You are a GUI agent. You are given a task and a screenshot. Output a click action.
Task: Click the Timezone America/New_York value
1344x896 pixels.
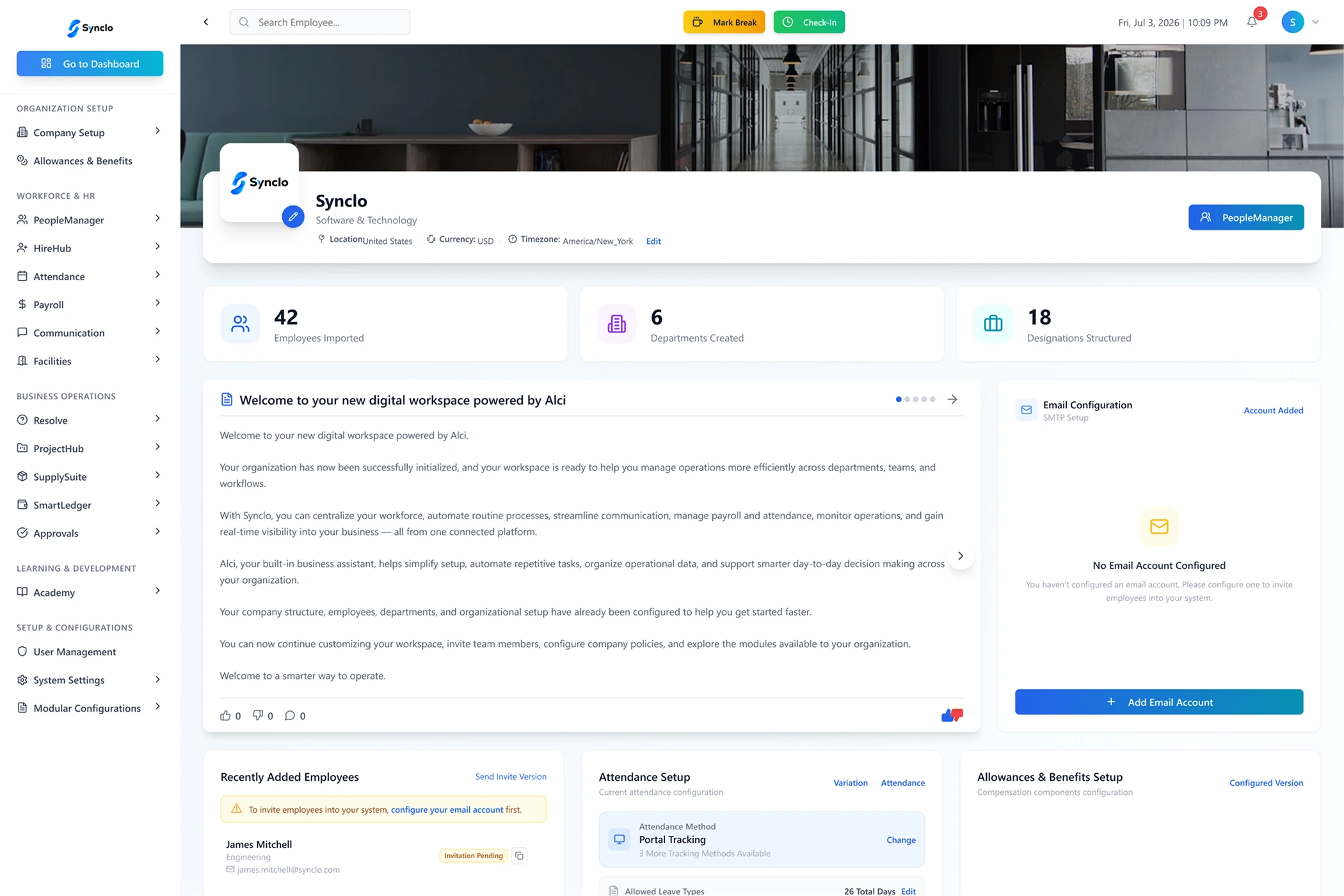597,241
